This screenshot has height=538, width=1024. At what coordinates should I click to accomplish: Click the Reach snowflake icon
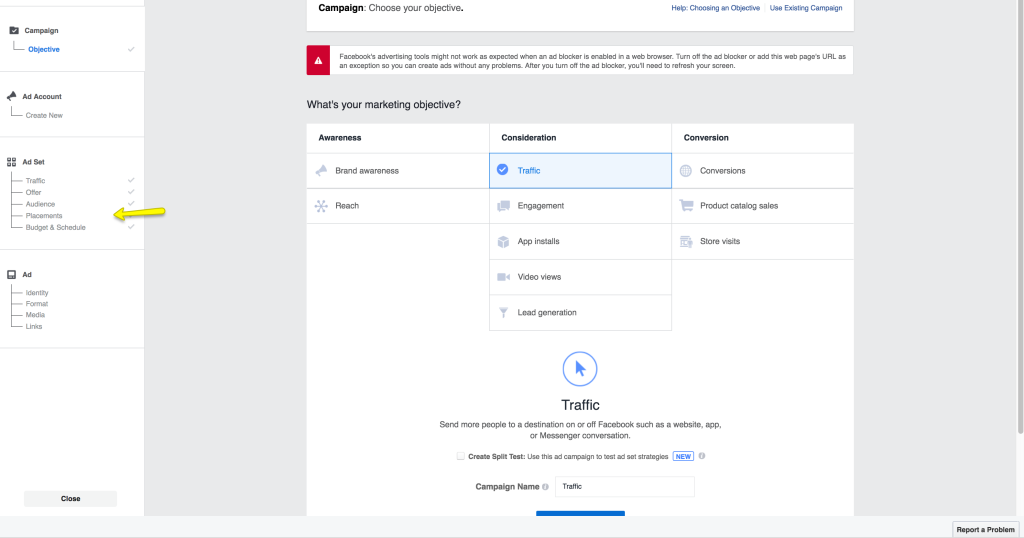pyautogui.click(x=321, y=206)
